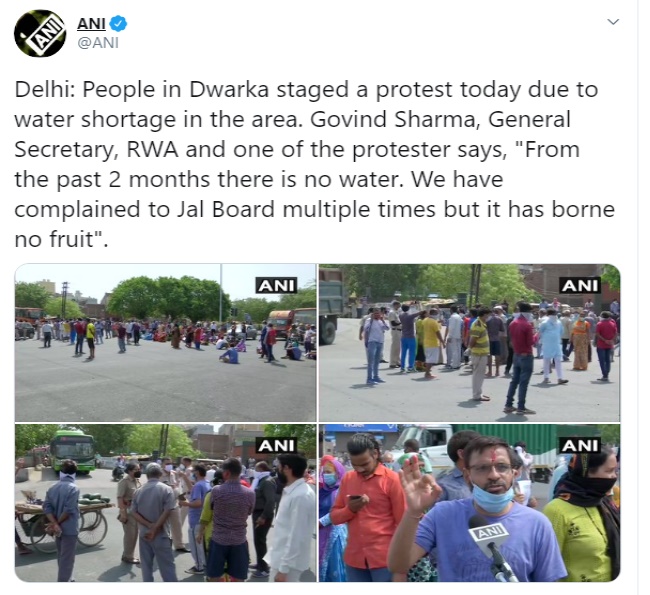Click the ANI watermark on bottom-left photo
The width and height of the screenshot is (650, 595).
click(x=276, y=446)
